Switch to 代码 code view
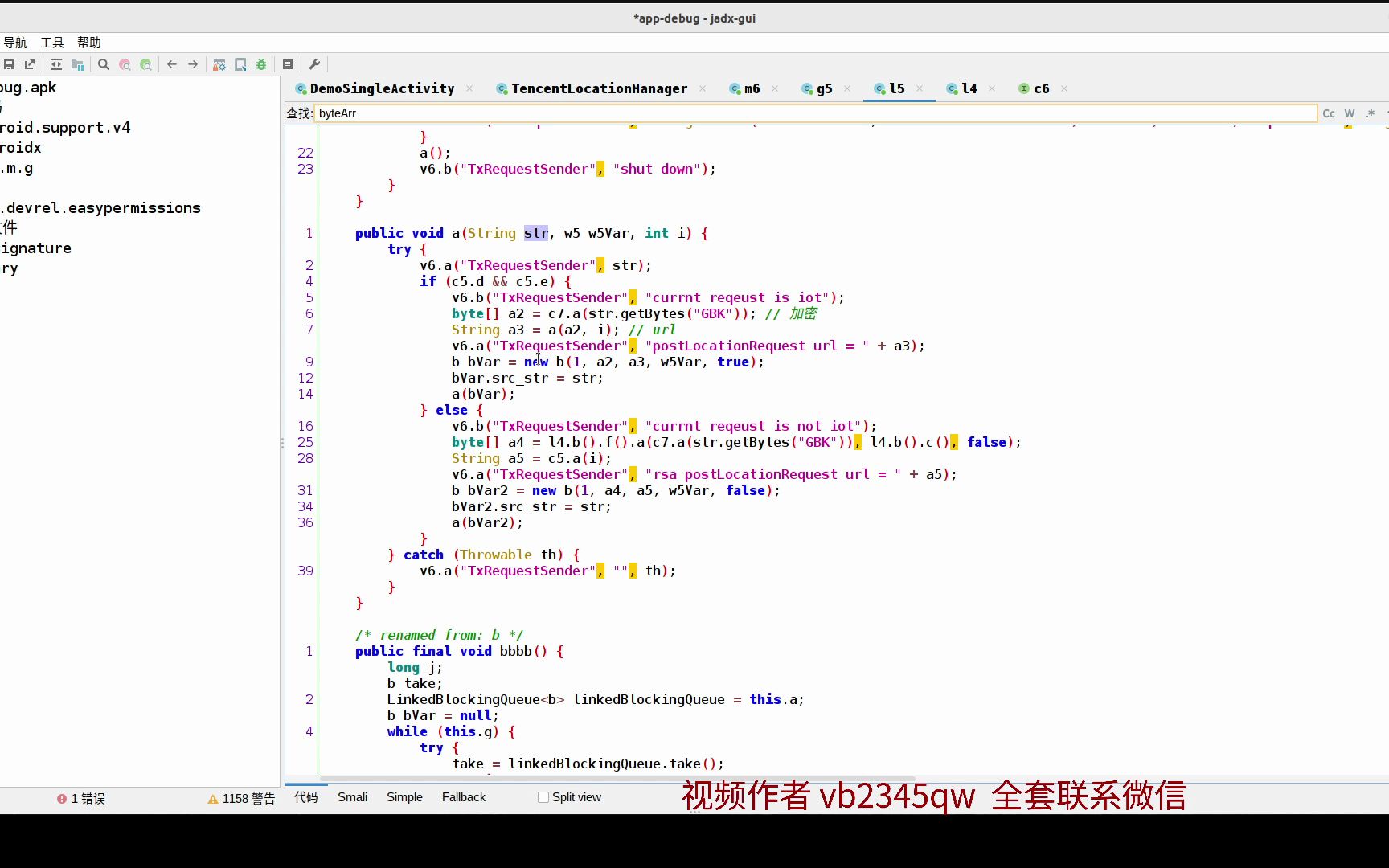1389x868 pixels. point(306,797)
